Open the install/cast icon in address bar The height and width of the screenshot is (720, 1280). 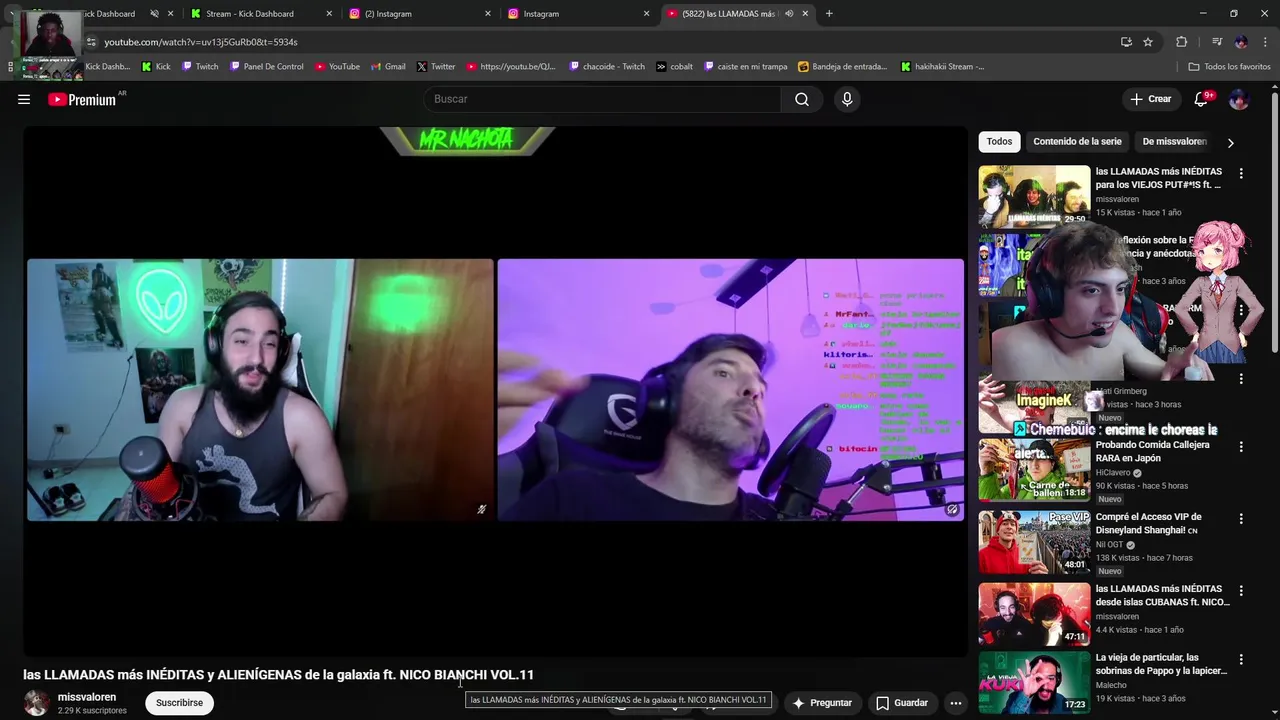click(1126, 42)
